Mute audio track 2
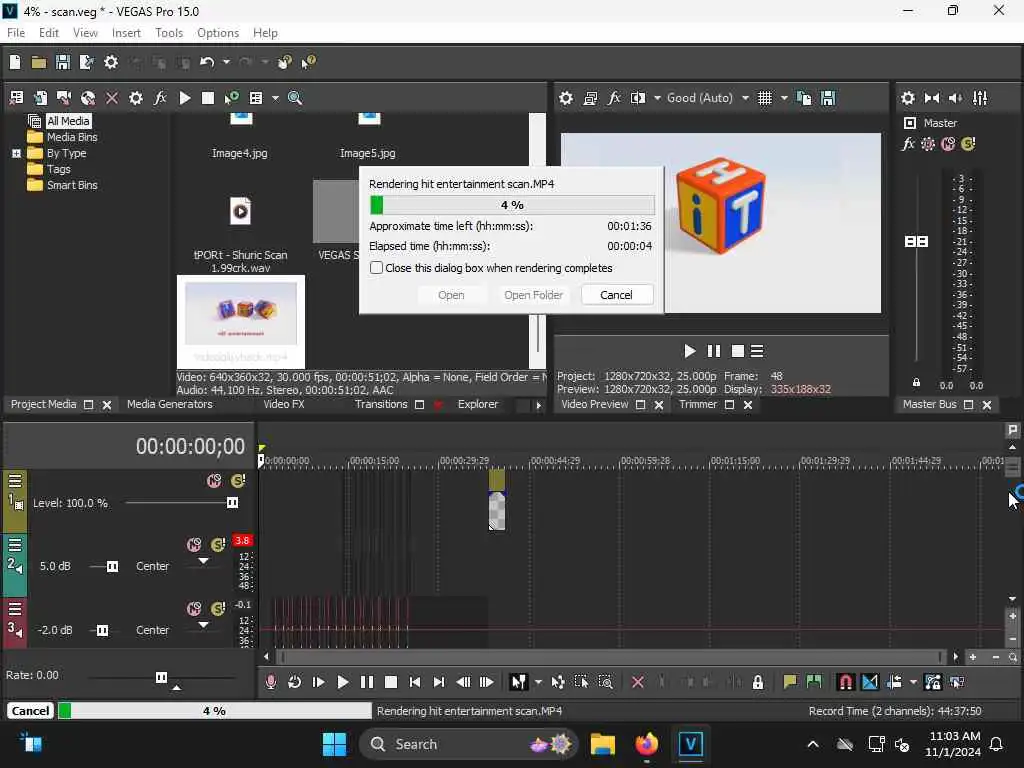 (194, 545)
